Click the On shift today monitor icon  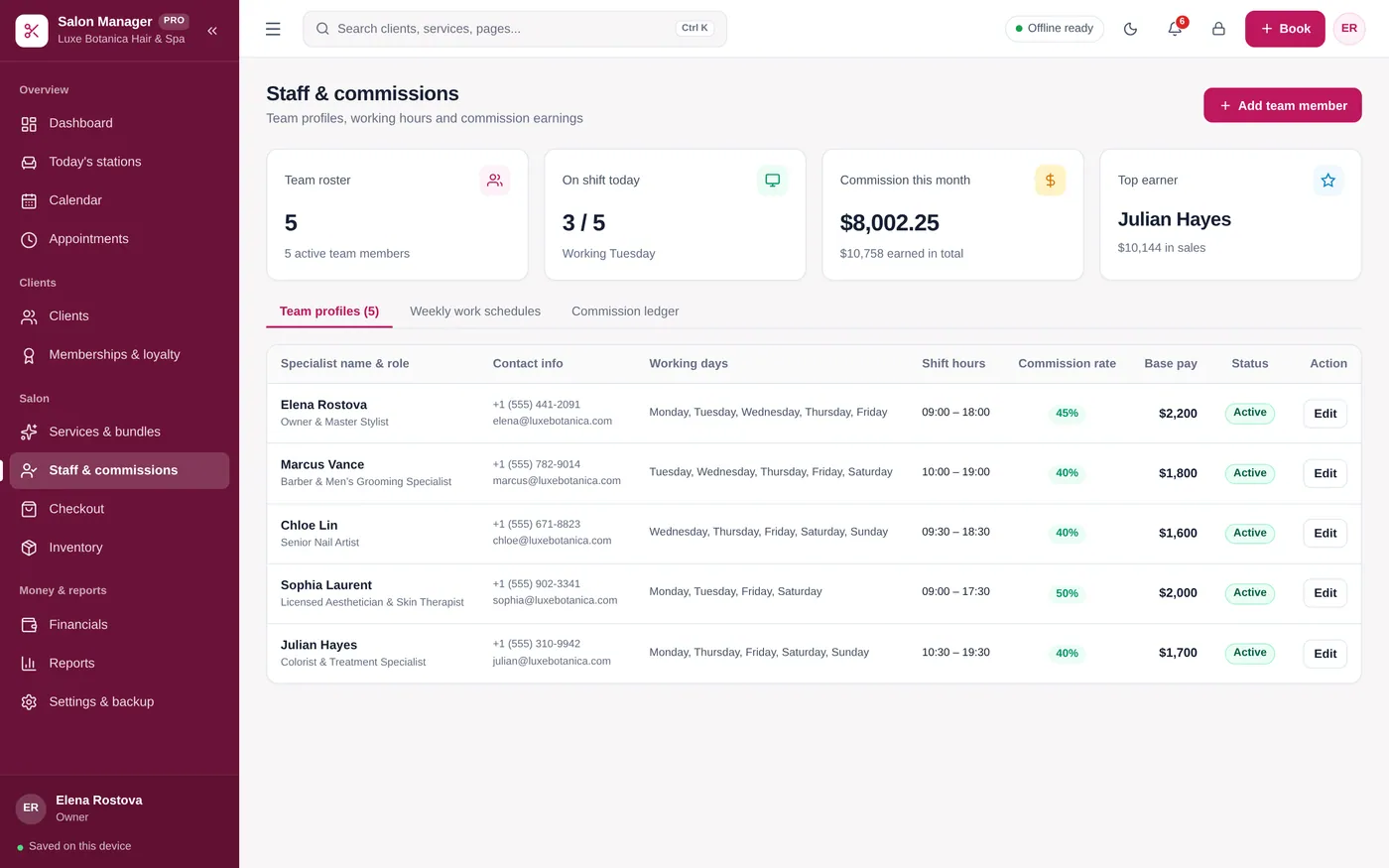coord(773,181)
